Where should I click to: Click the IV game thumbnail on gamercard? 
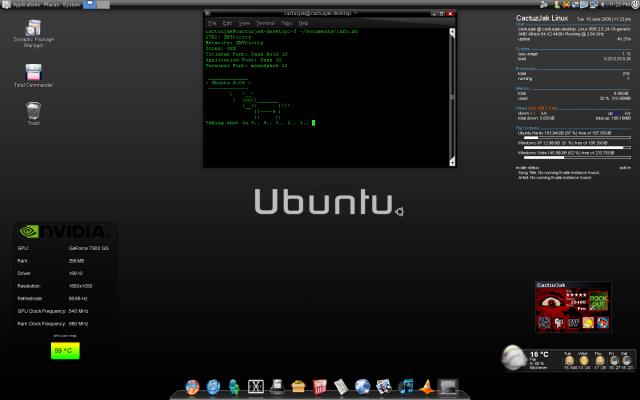pyautogui.click(x=573, y=323)
